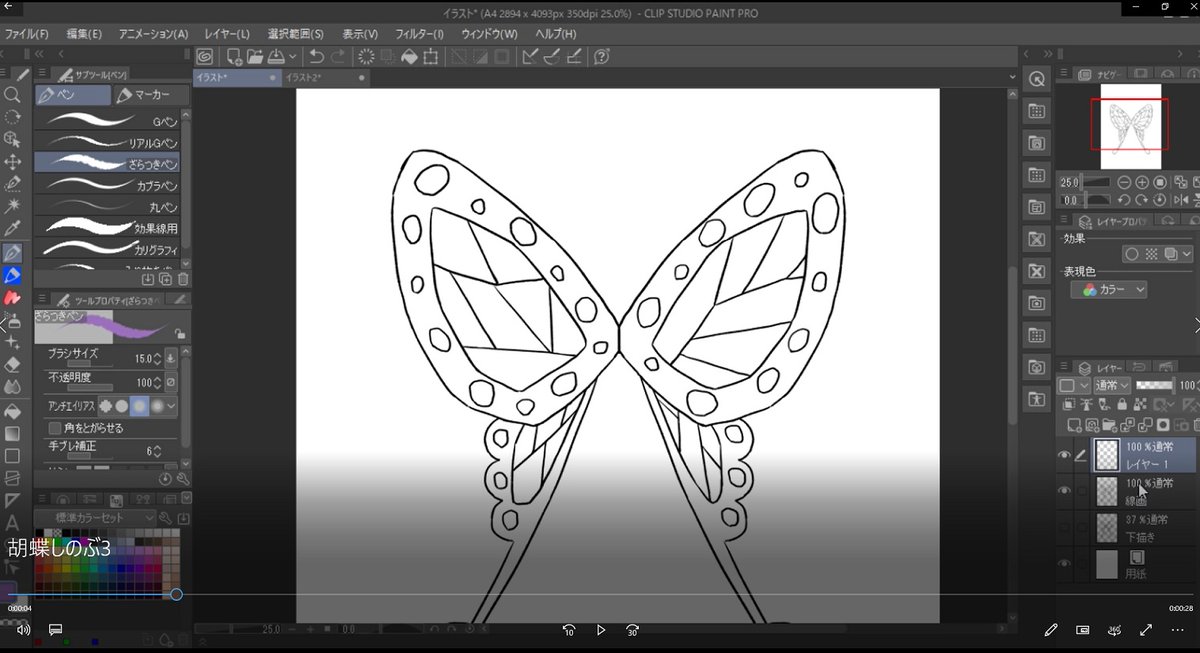Select the Text tool
Screen dimensions: 1200x653
pyautogui.click(x=12, y=522)
